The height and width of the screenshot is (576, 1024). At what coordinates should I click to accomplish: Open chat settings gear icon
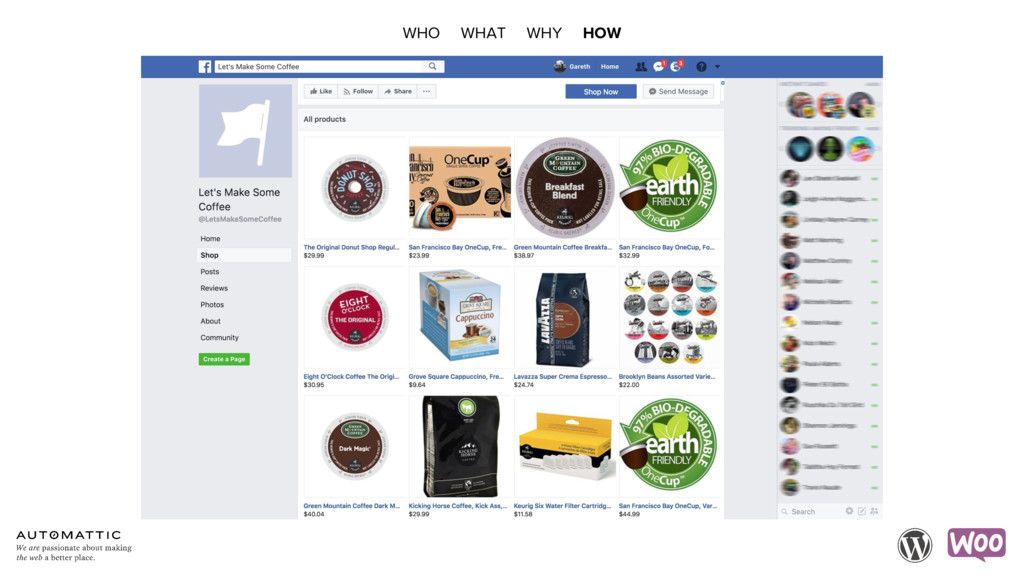(849, 511)
